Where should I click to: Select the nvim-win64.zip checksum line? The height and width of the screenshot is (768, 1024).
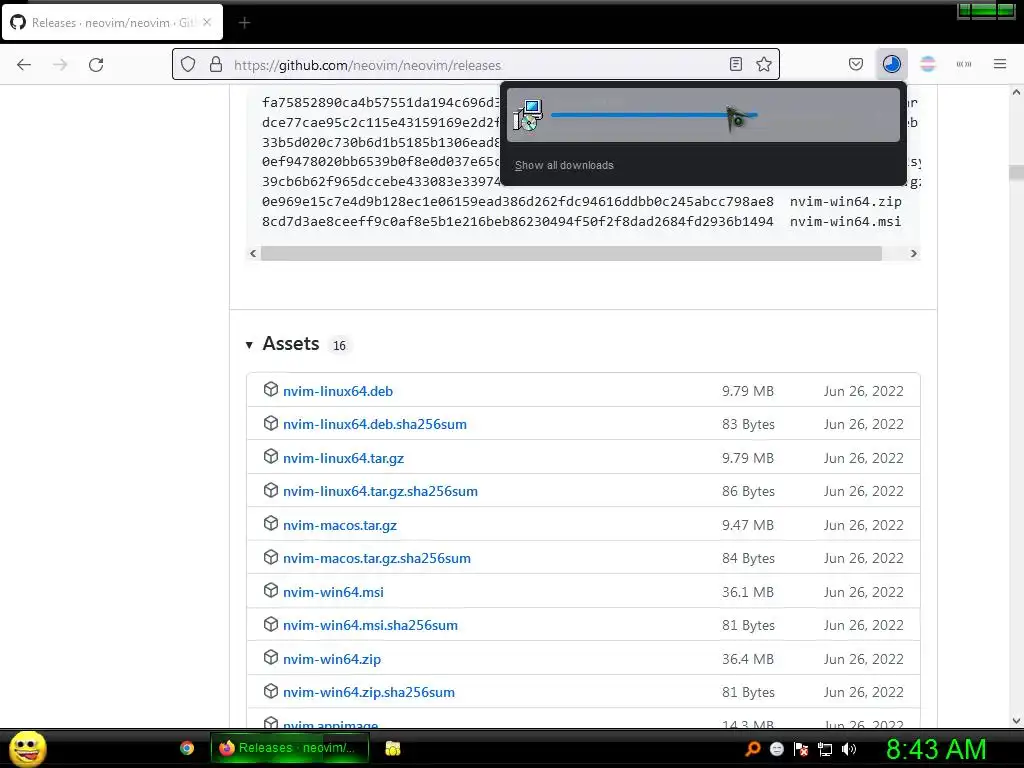[x=581, y=202]
